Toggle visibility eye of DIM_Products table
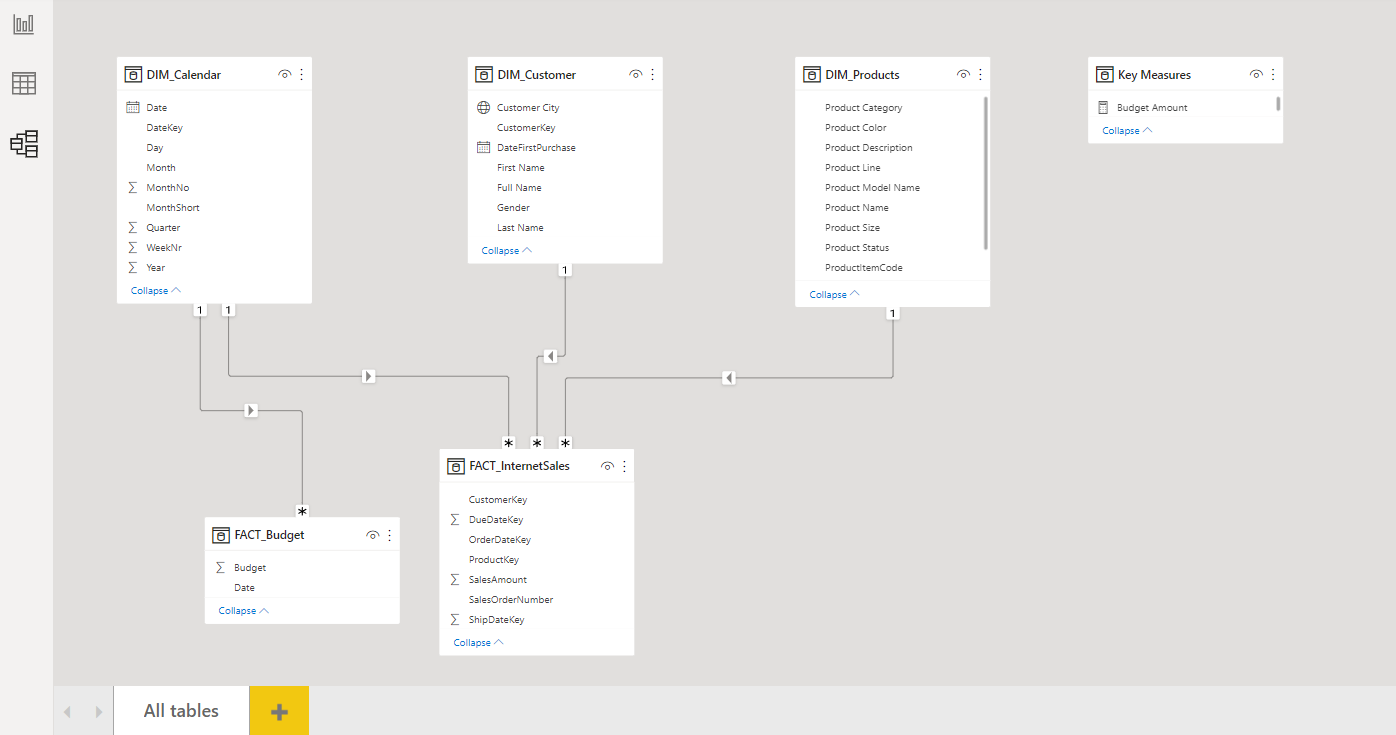The image size is (1396, 735). 963,74
